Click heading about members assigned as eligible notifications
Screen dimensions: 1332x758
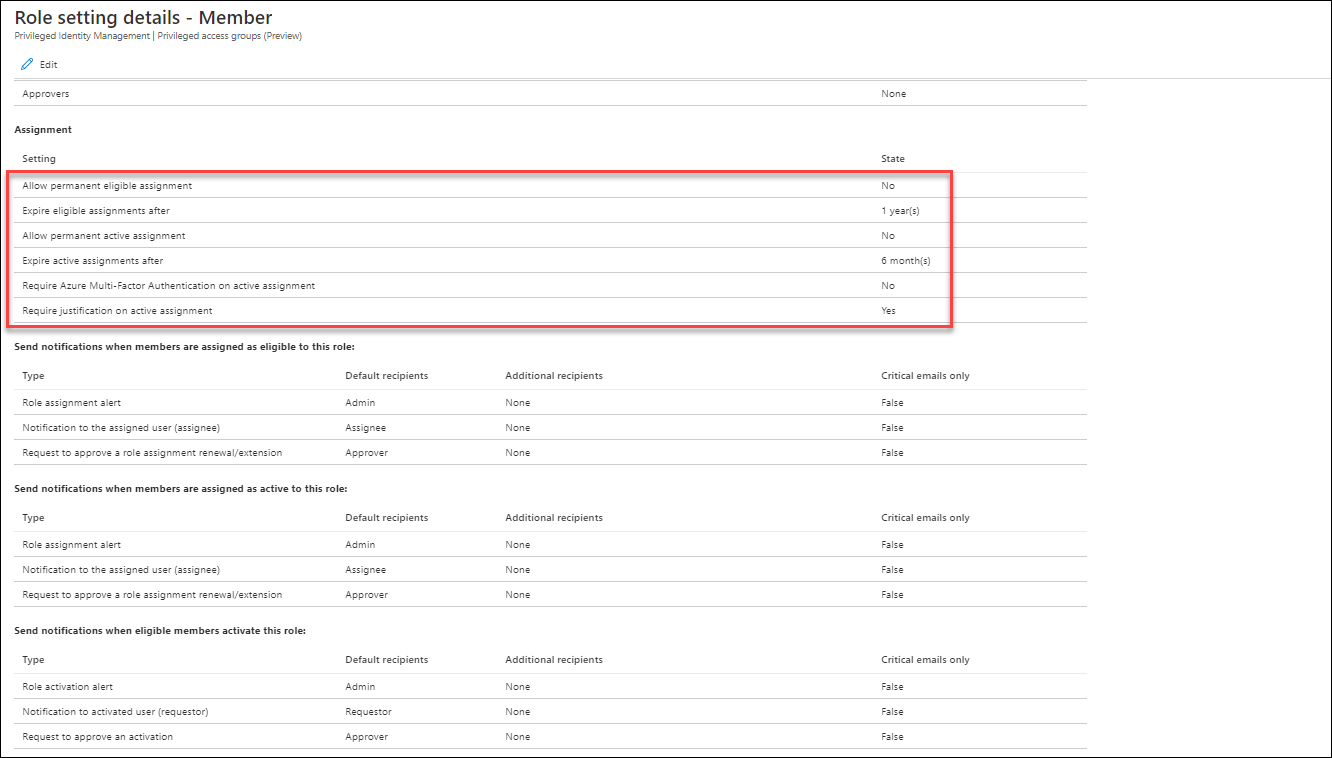tap(185, 346)
